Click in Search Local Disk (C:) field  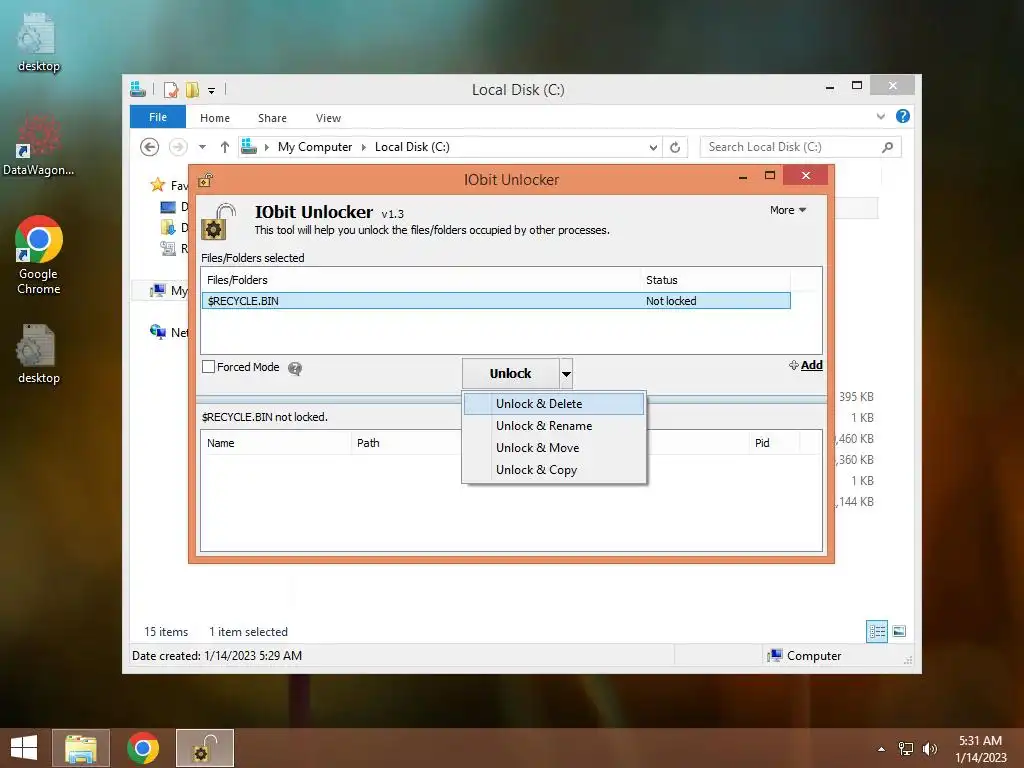[790, 147]
